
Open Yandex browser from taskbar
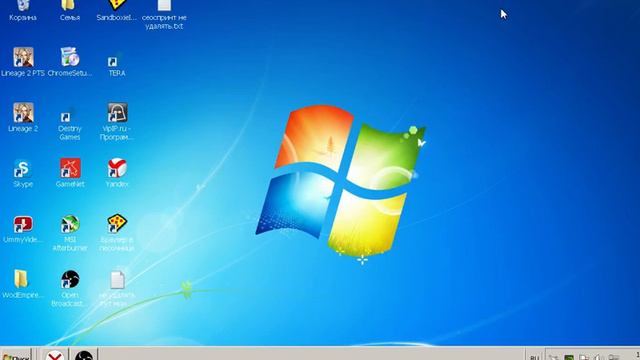pos(55,355)
